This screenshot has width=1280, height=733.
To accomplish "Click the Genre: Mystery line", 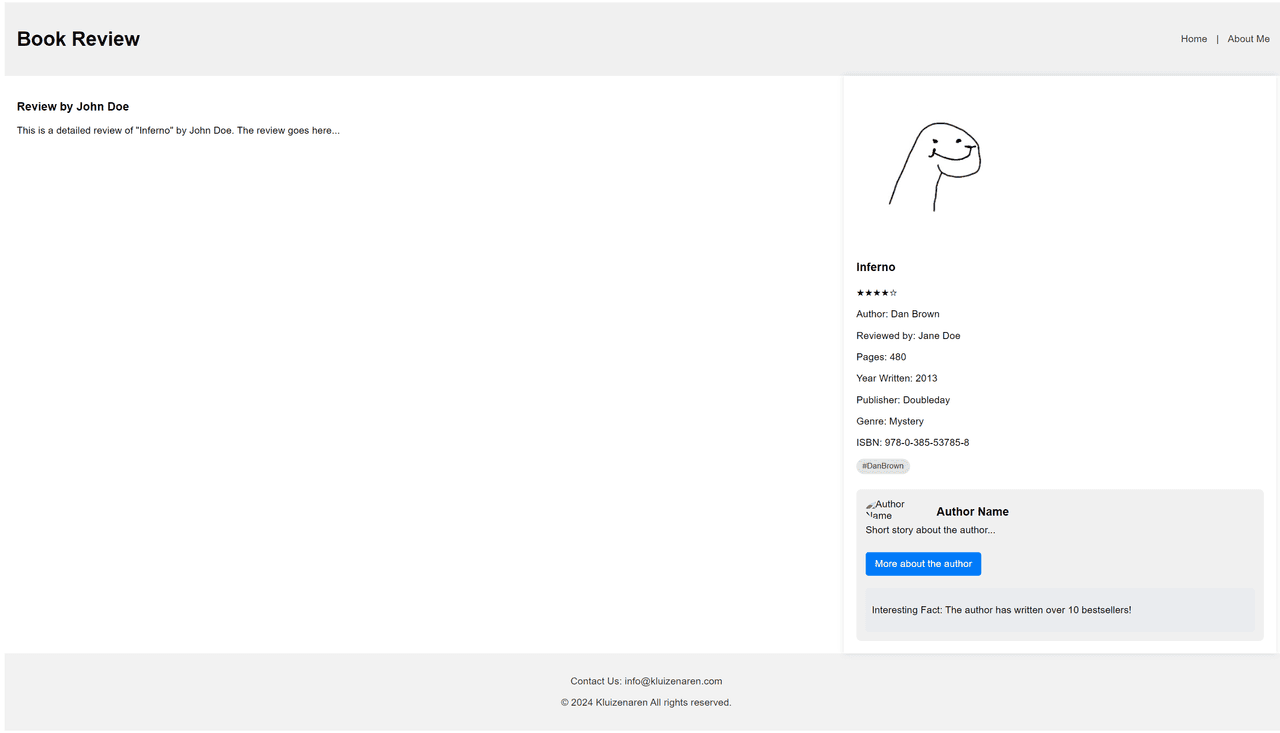I will [x=890, y=421].
